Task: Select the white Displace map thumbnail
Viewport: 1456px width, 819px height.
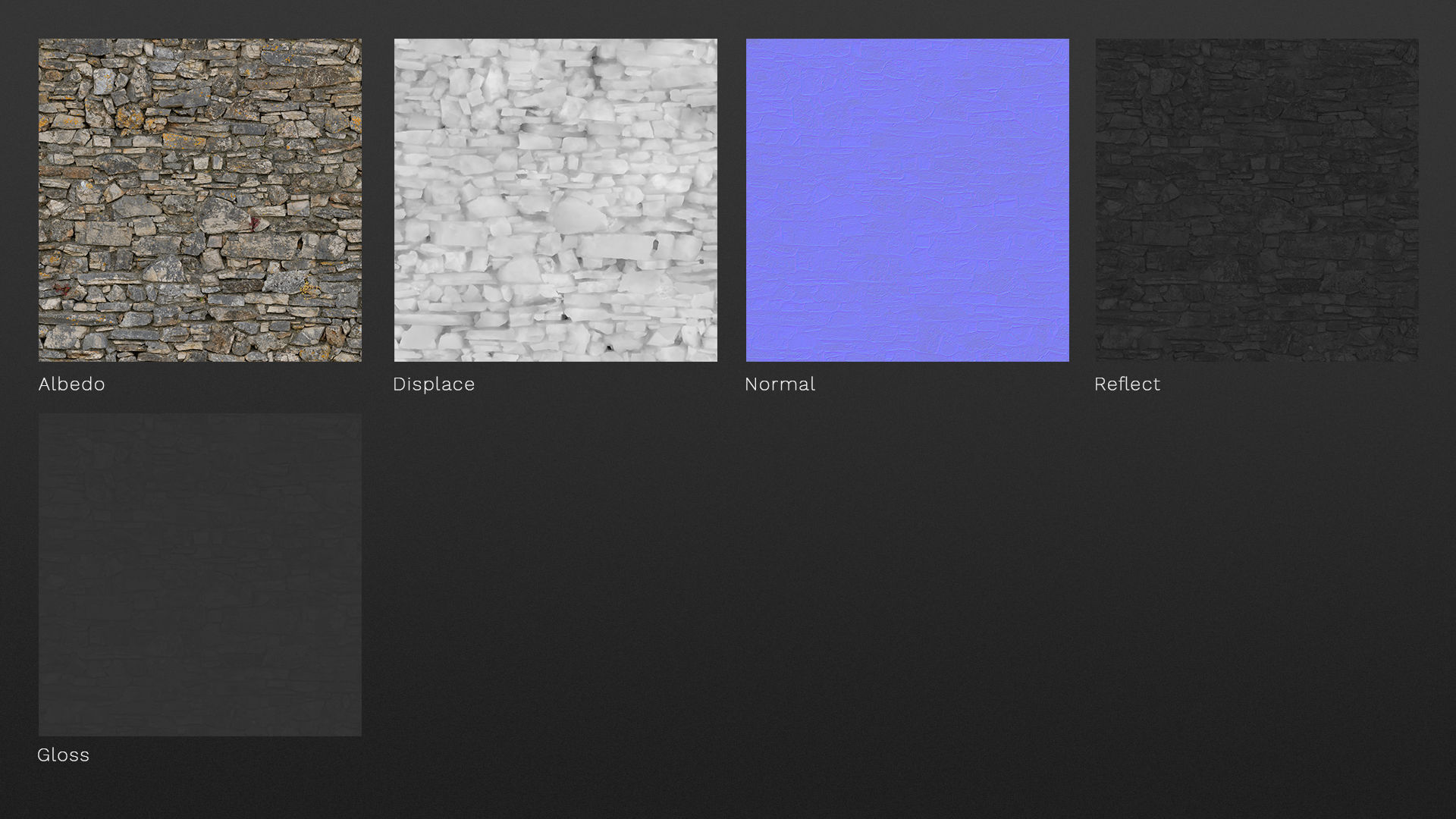Action: 555,200
